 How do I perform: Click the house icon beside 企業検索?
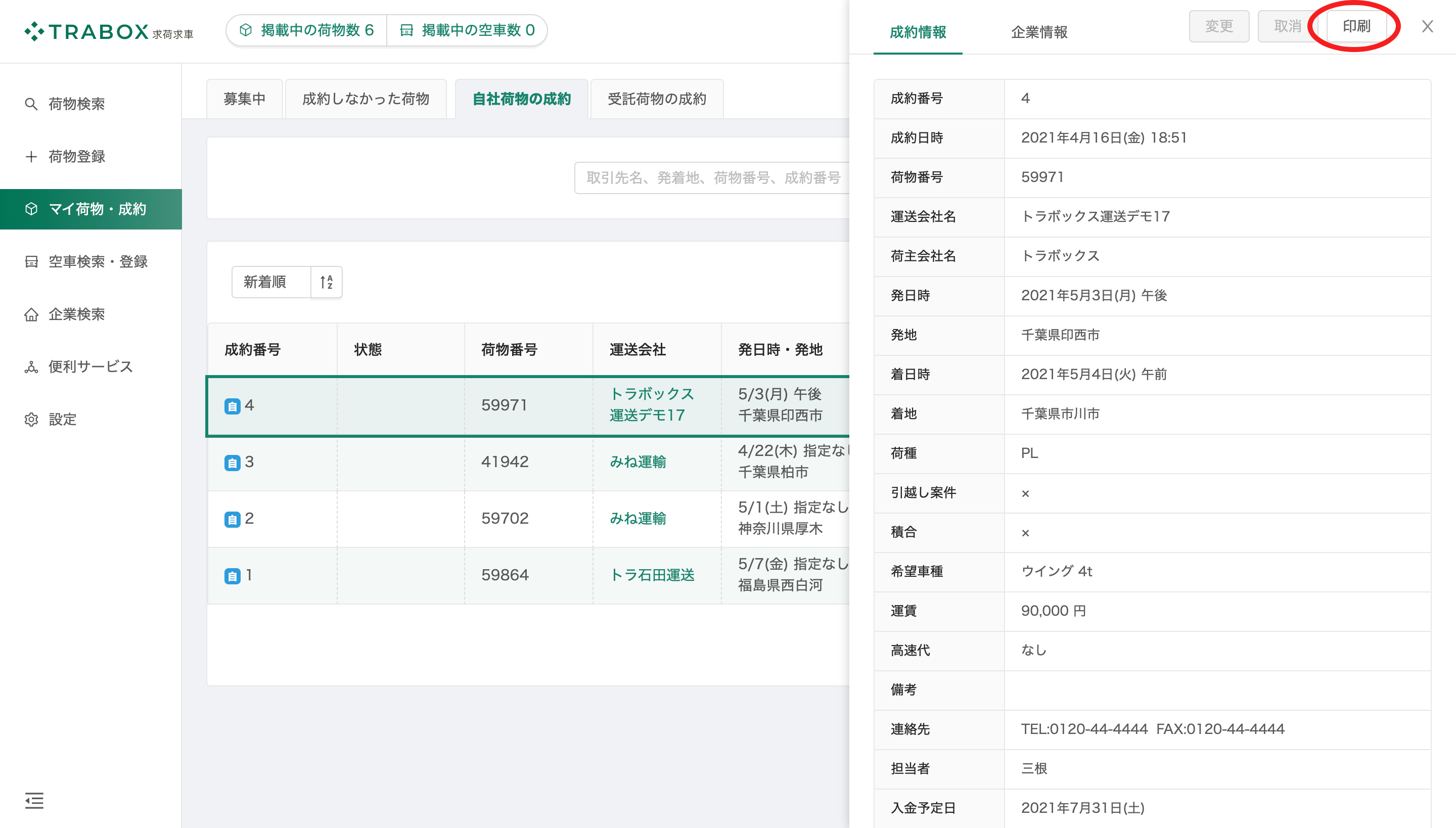coord(31,314)
